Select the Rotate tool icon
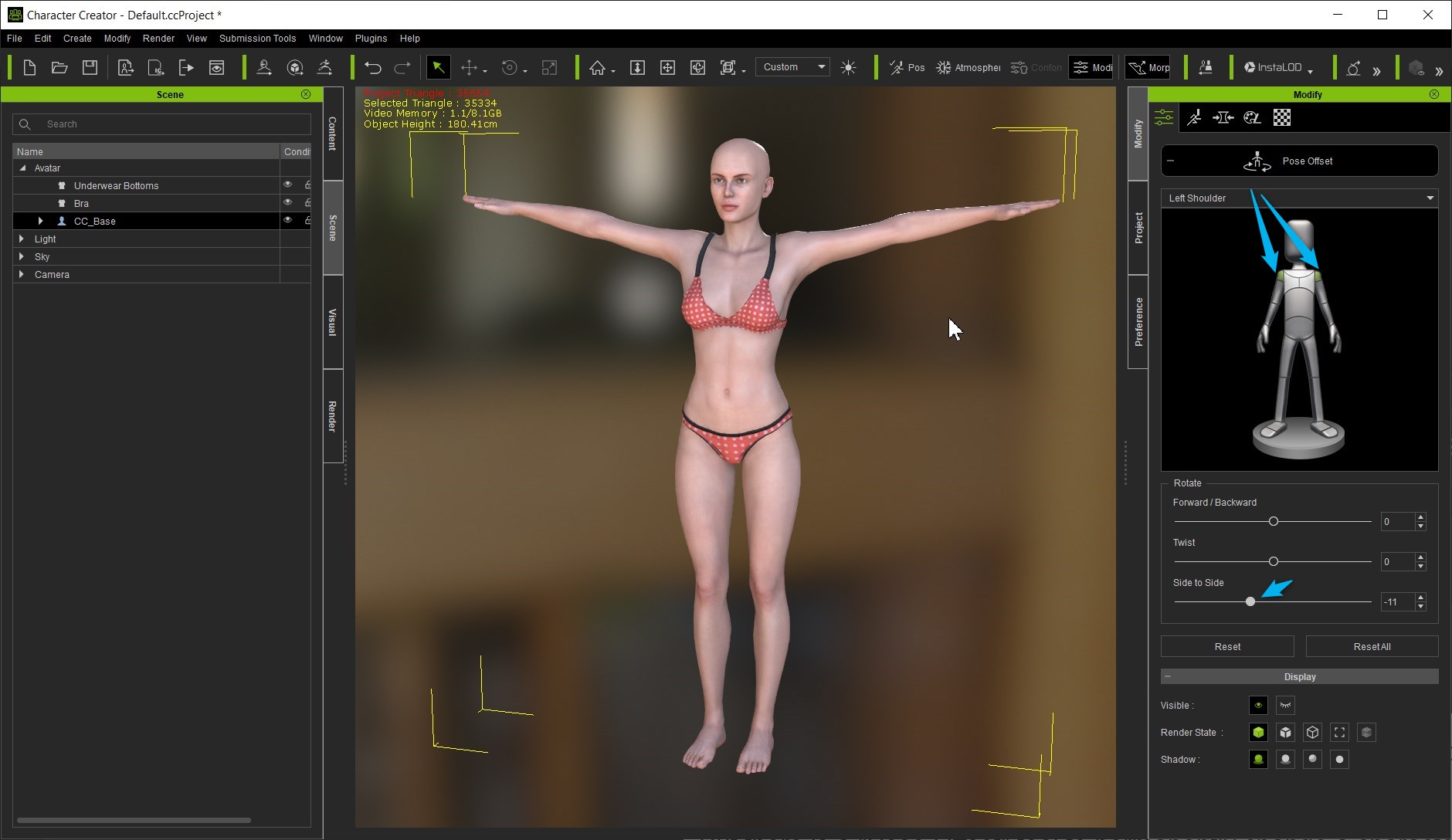This screenshot has height=840, width=1452. [x=509, y=68]
